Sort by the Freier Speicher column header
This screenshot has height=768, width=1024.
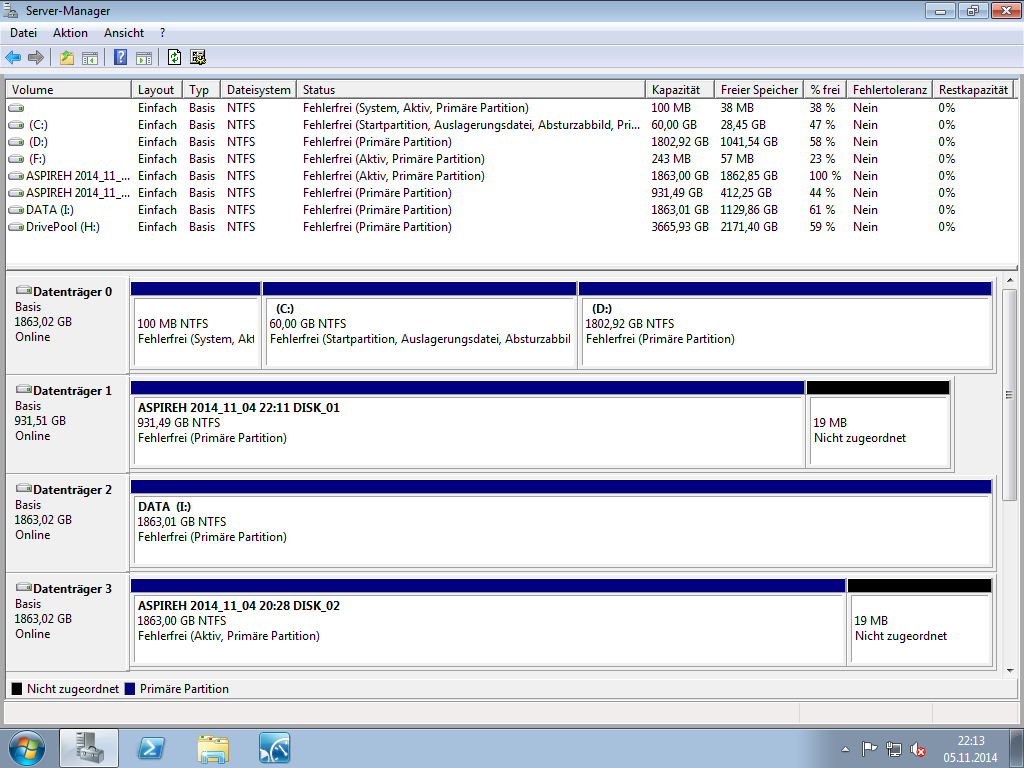click(758, 90)
